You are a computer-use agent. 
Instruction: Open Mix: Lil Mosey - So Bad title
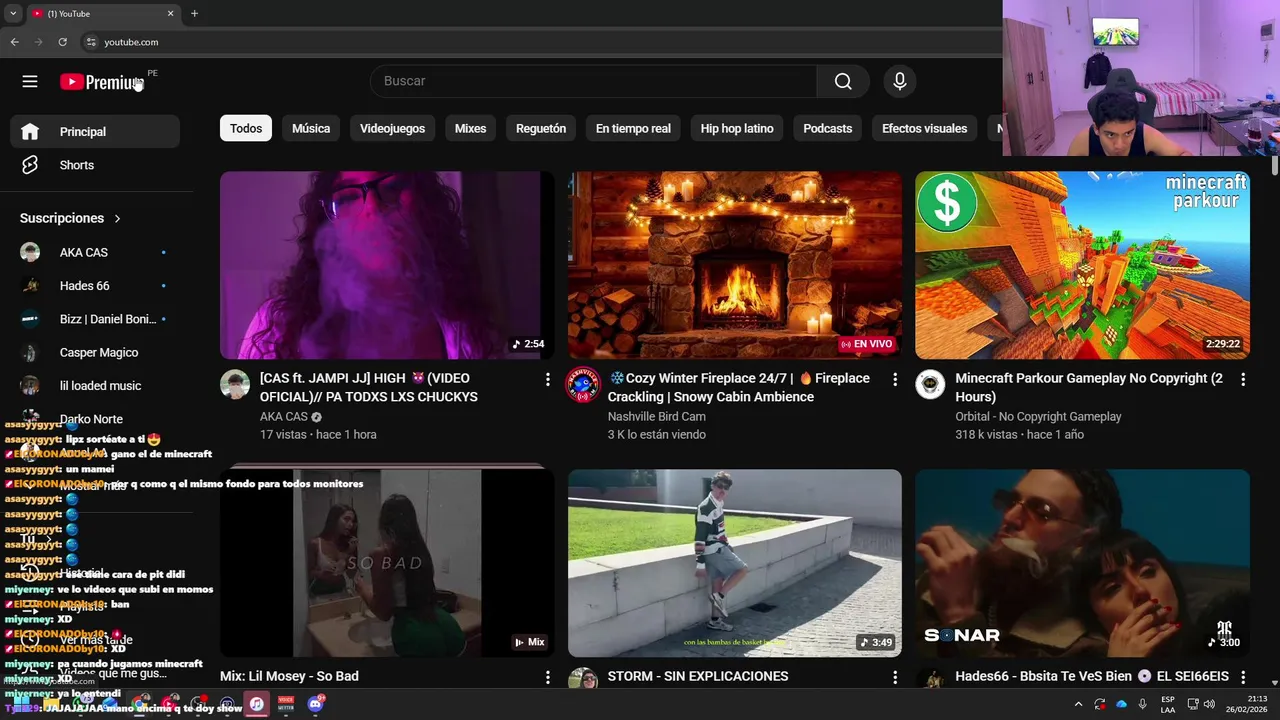pos(289,676)
